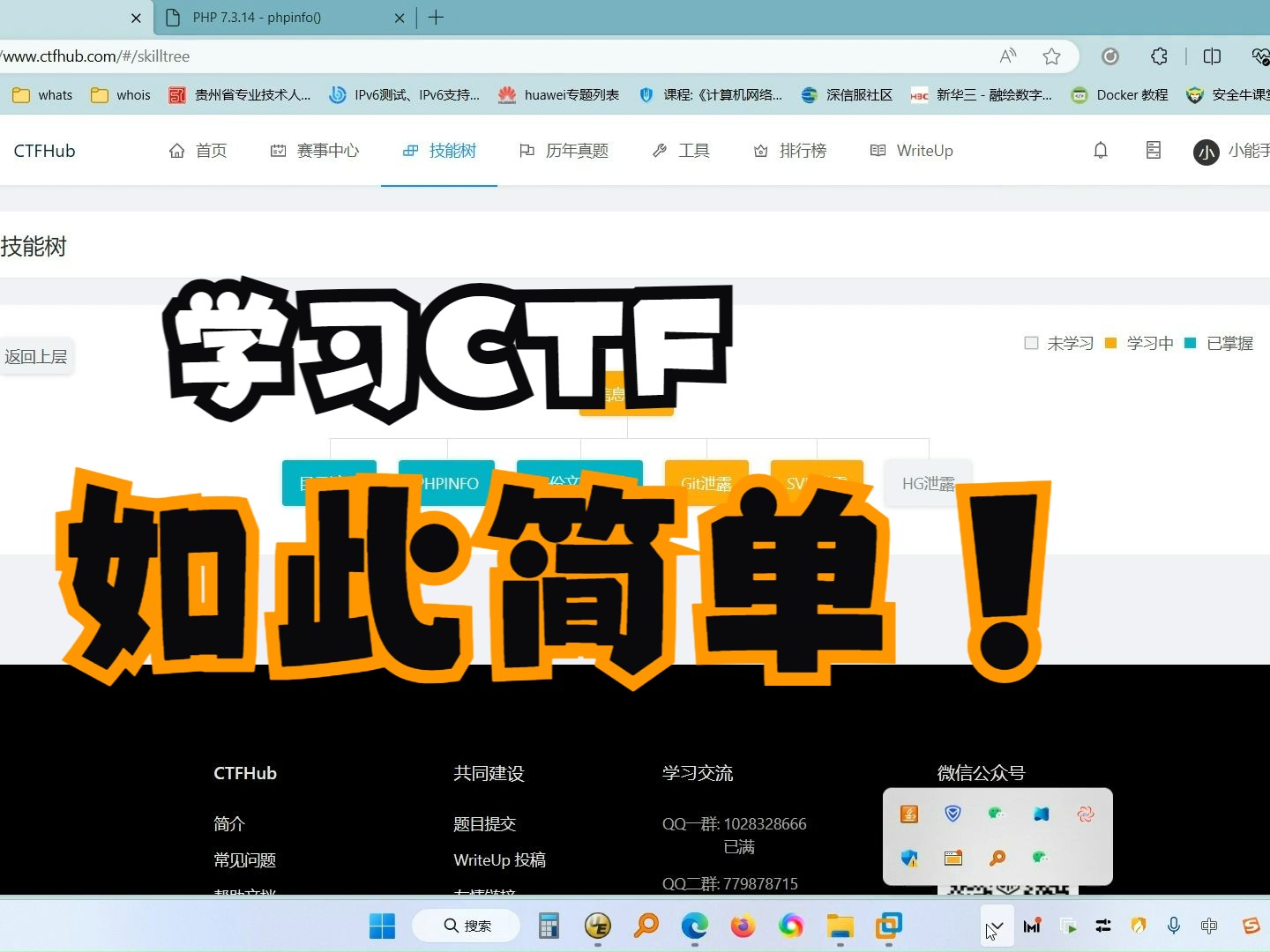Open the 课程:《计算机网络 bookmark
Image resolution: width=1270 pixels, height=952 pixels.
tap(710, 95)
